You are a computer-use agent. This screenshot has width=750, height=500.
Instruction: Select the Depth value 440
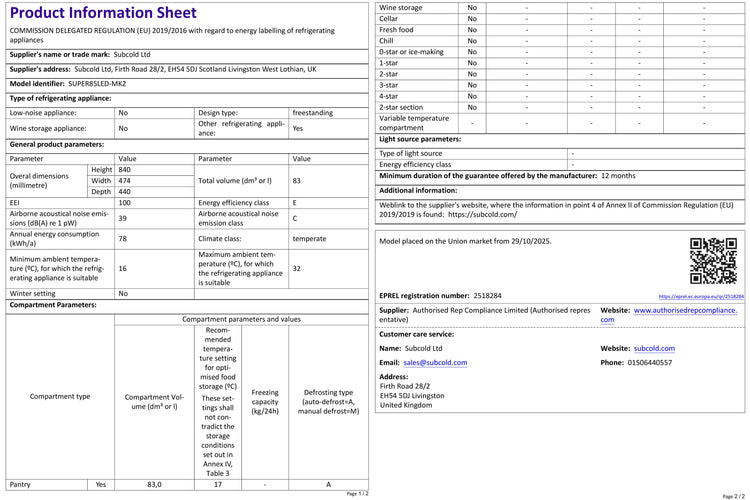click(124, 192)
